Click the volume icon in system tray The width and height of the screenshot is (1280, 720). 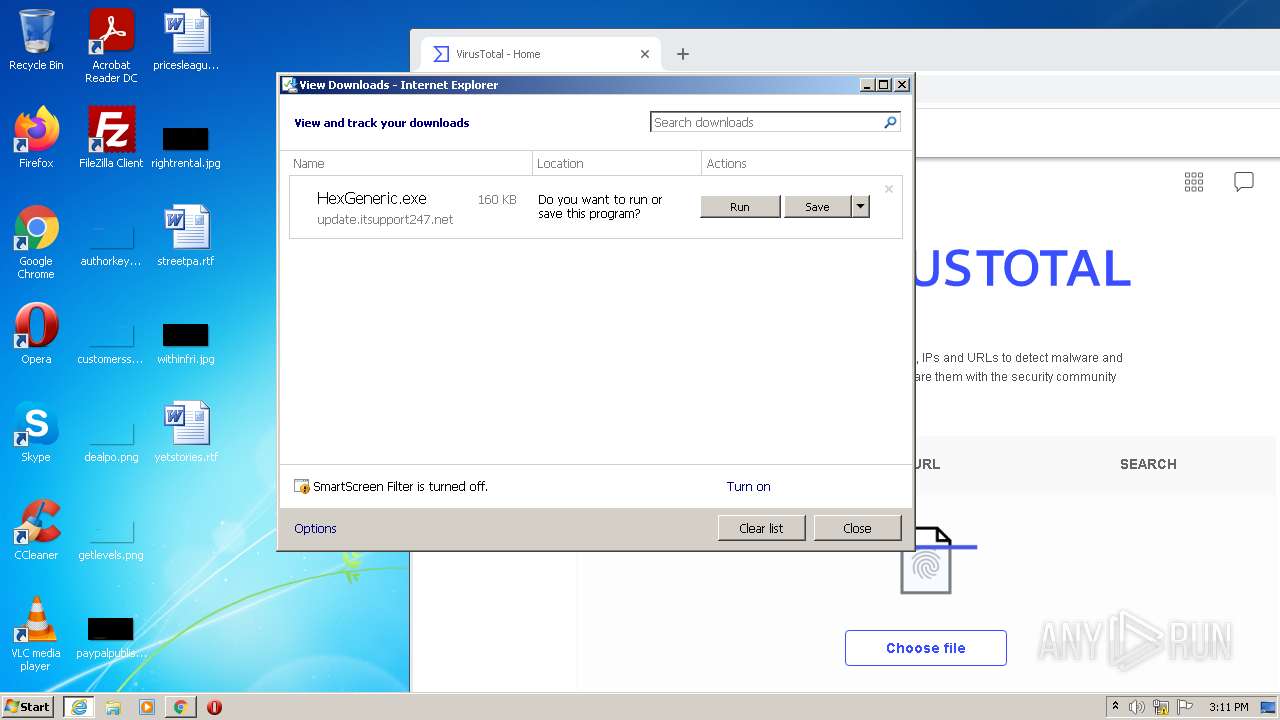tap(1137, 707)
